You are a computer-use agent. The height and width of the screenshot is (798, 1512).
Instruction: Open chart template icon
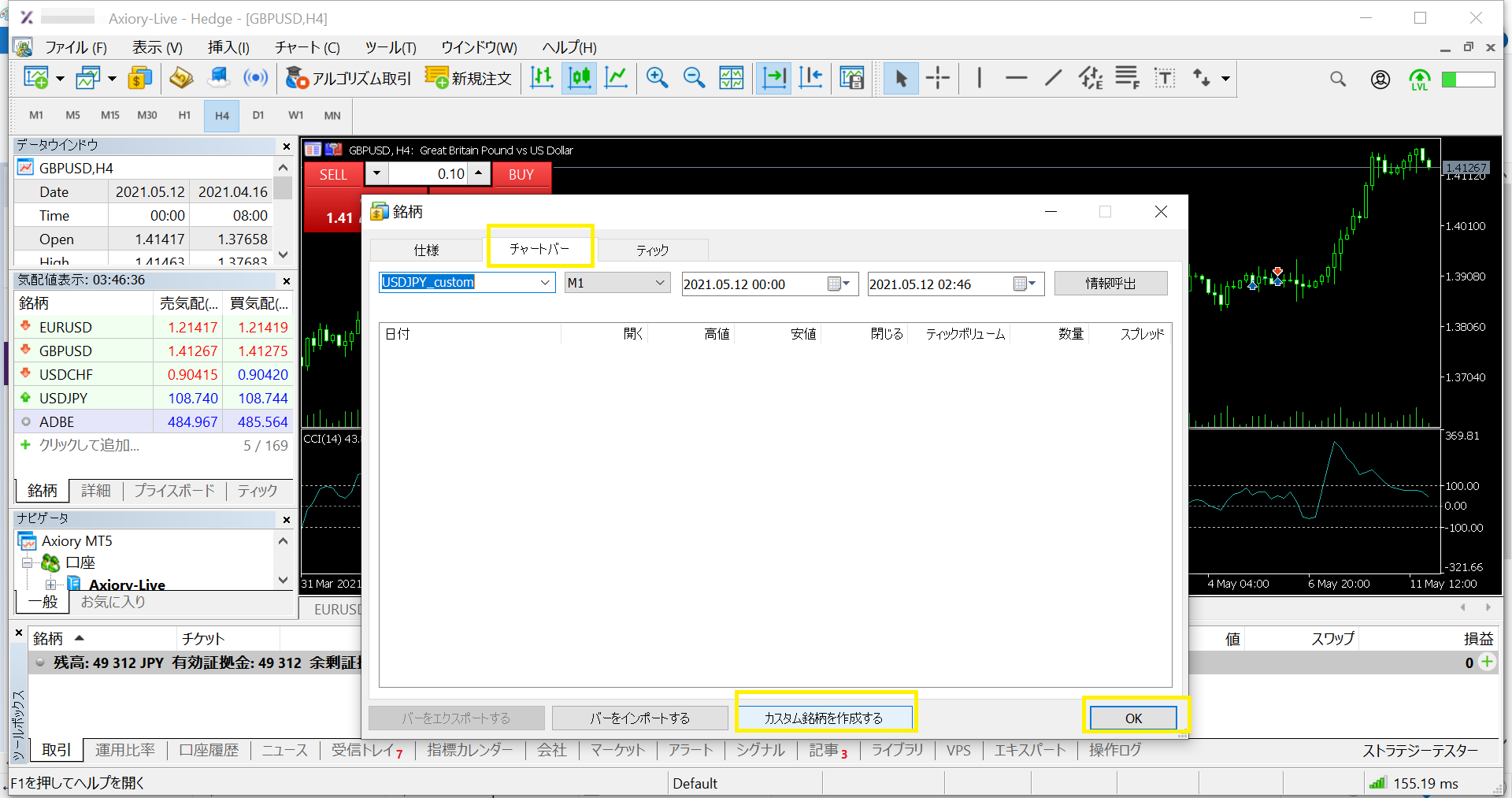pyautogui.click(x=852, y=78)
